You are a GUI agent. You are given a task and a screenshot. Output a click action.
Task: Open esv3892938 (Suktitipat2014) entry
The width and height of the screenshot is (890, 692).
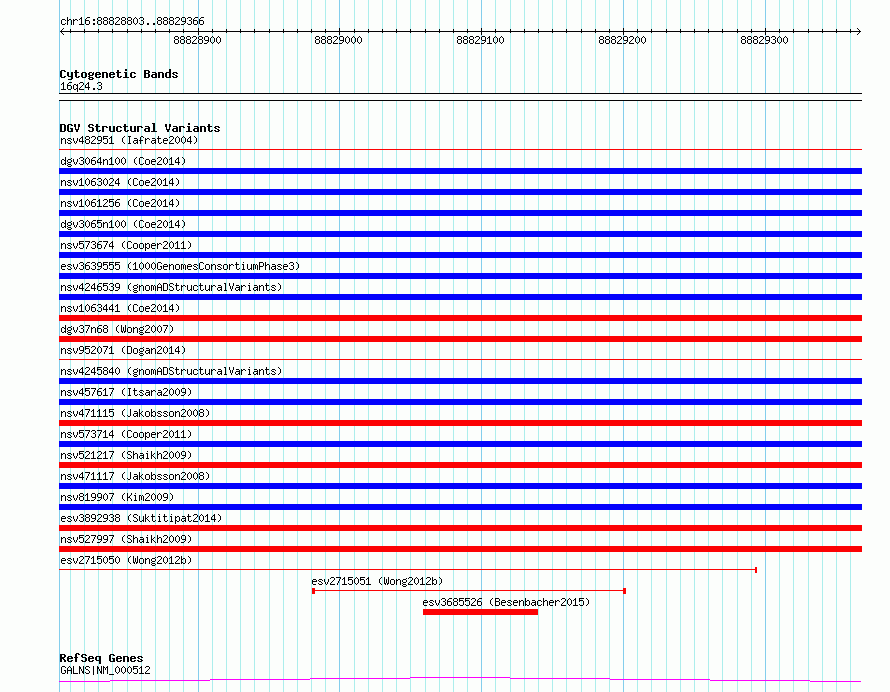click(x=141, y=518)
